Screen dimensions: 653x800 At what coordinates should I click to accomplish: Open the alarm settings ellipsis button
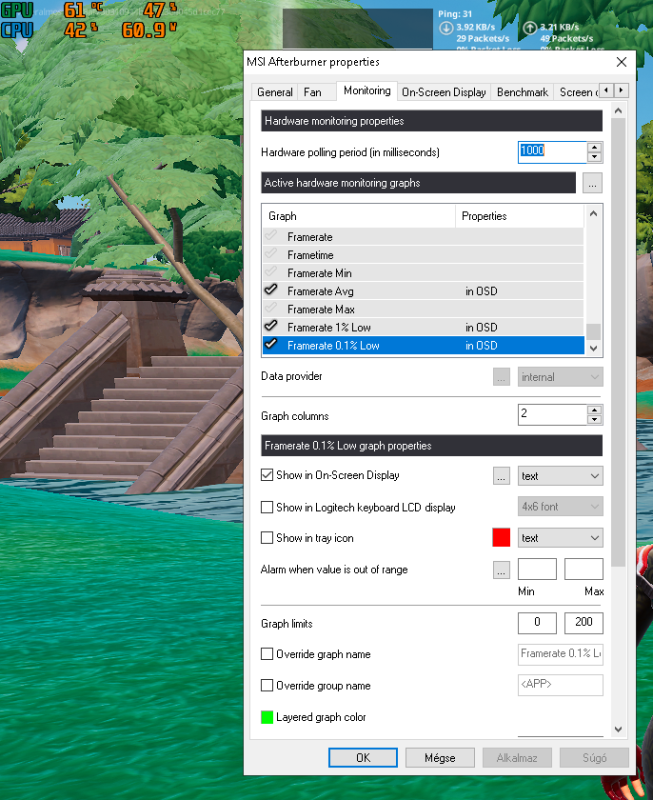pyautogui.click(x=501, y=570)
